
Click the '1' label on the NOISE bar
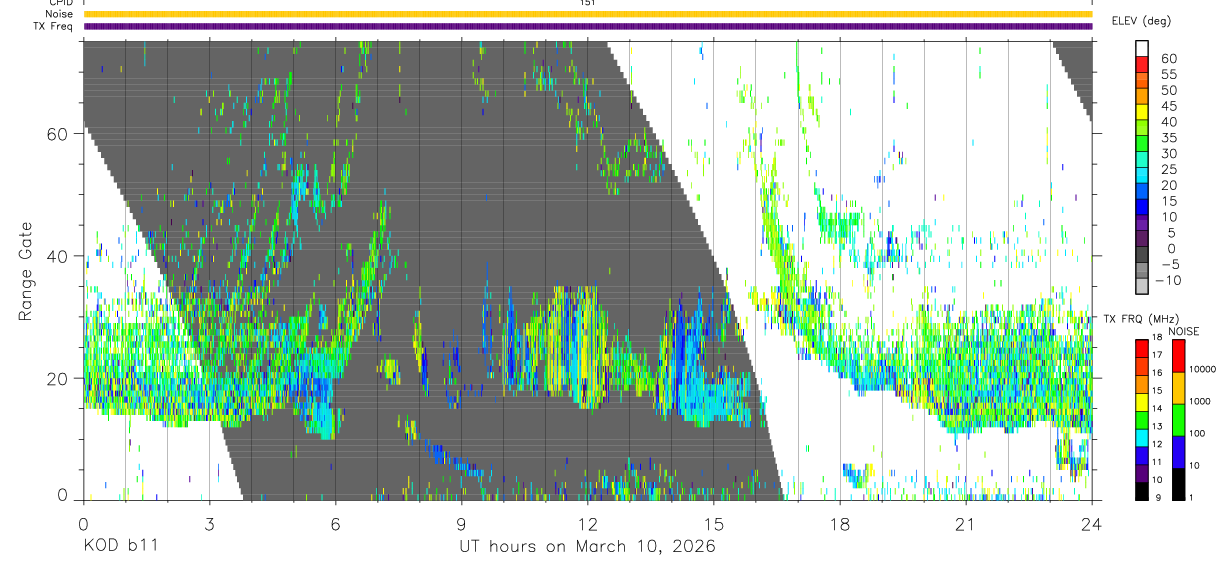click(1191, 498)
